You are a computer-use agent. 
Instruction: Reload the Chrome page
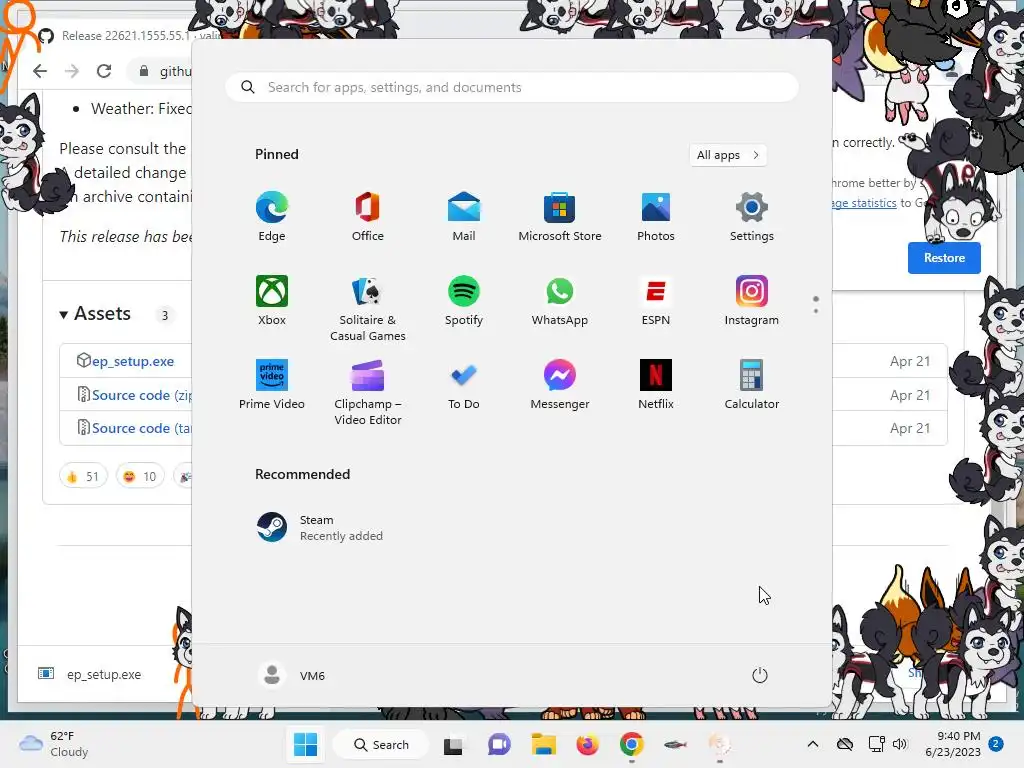click(104, 71)
